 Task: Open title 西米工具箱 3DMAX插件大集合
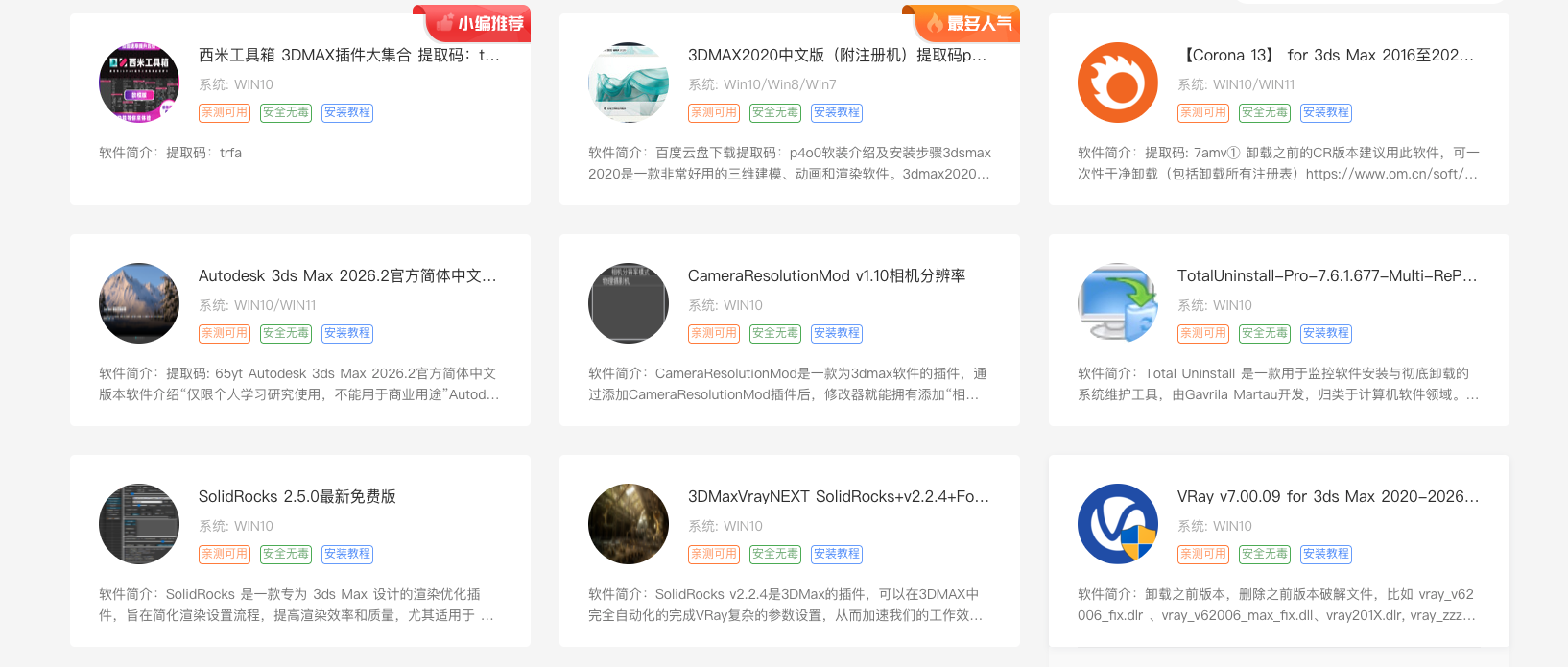(x=349, y=55)
